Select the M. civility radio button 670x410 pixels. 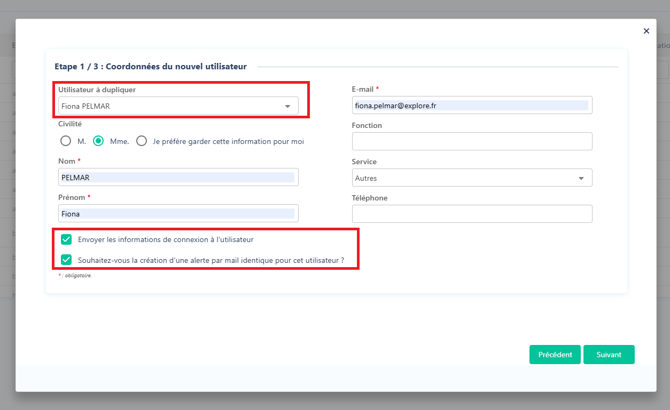click(66, 141)
